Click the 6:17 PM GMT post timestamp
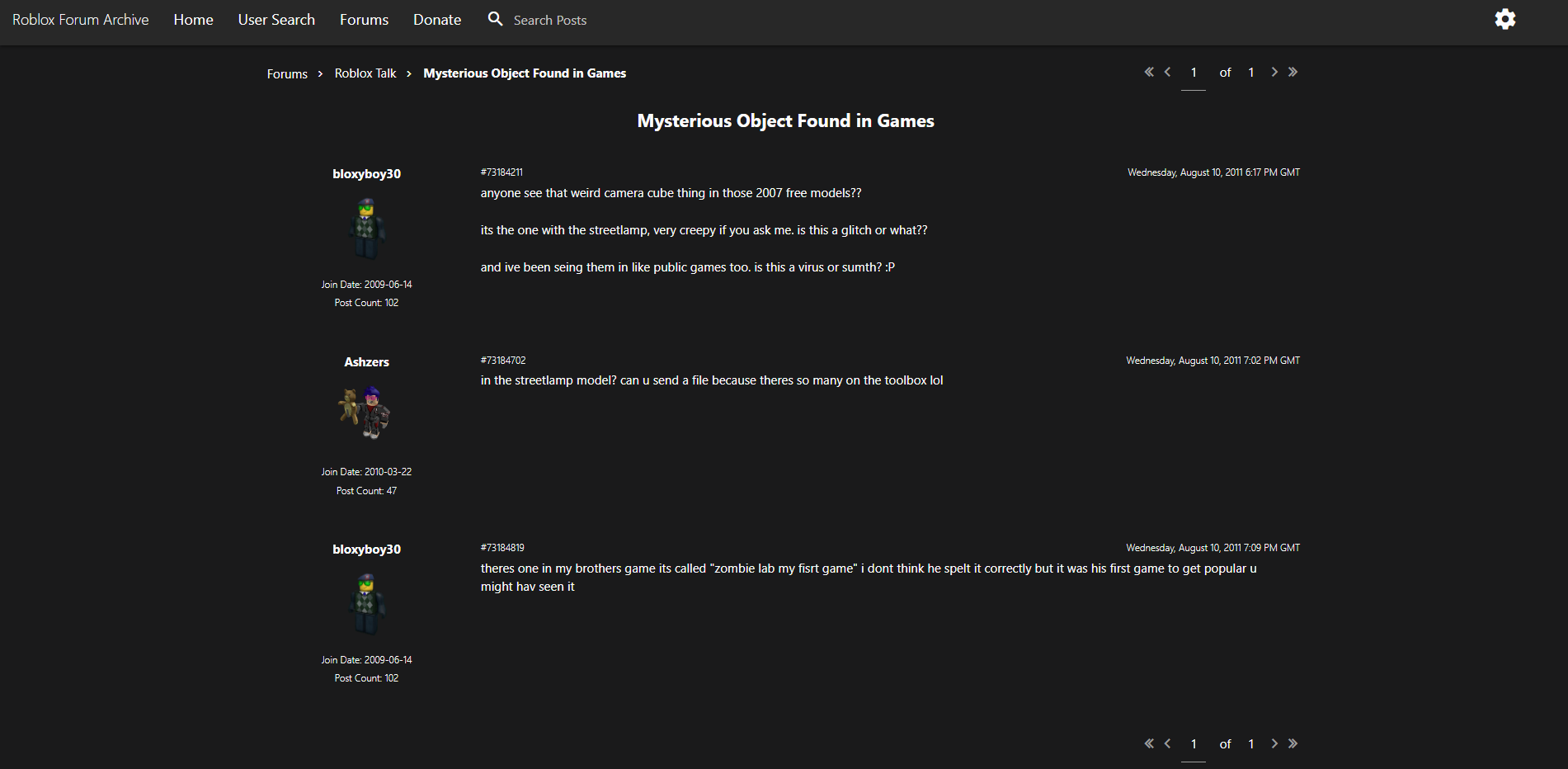The width and height of the screenshot is (1568, 769). [x=1213, y=172]
